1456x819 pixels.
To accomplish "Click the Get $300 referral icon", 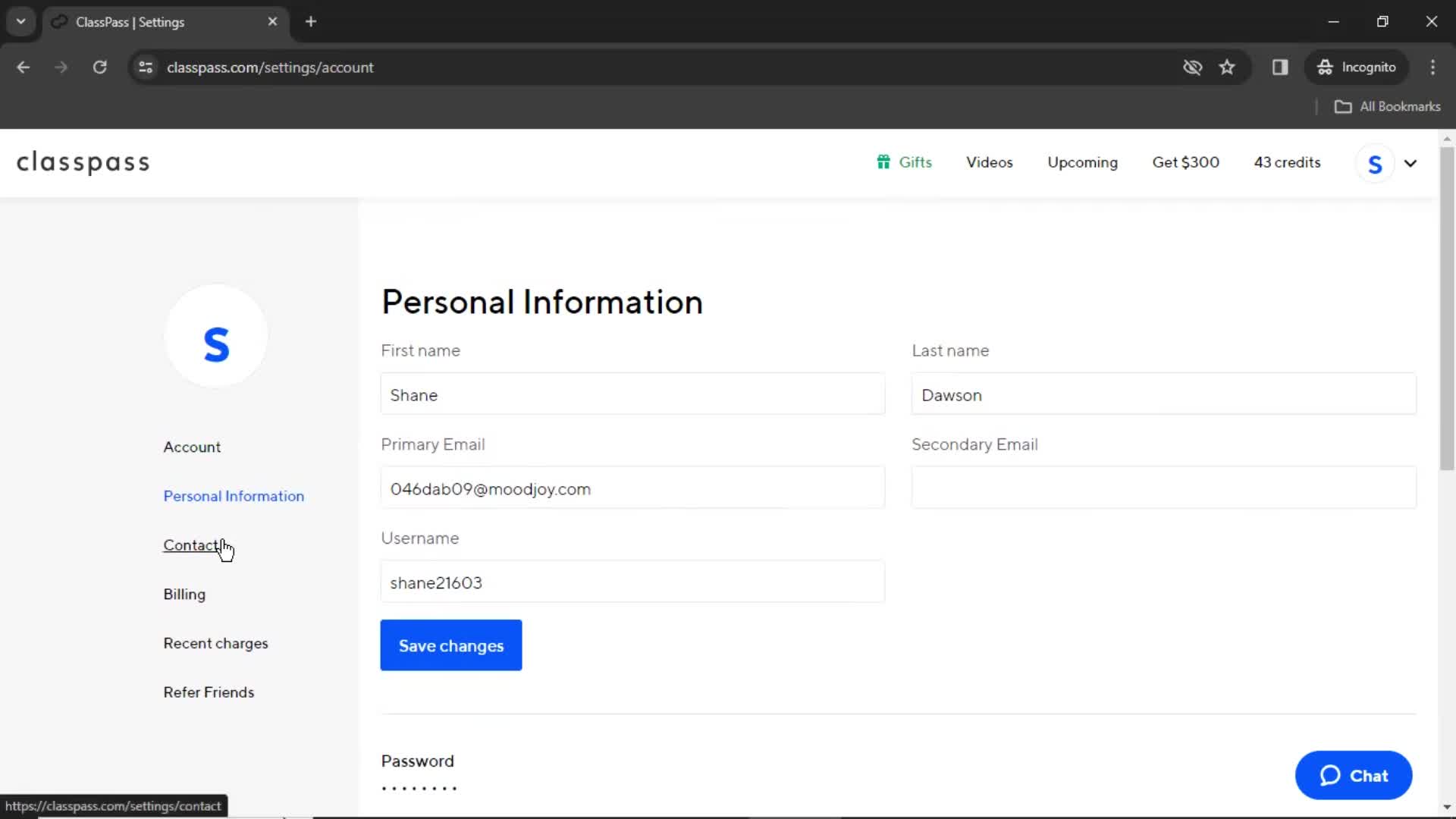I will (x=1185, y=162).
